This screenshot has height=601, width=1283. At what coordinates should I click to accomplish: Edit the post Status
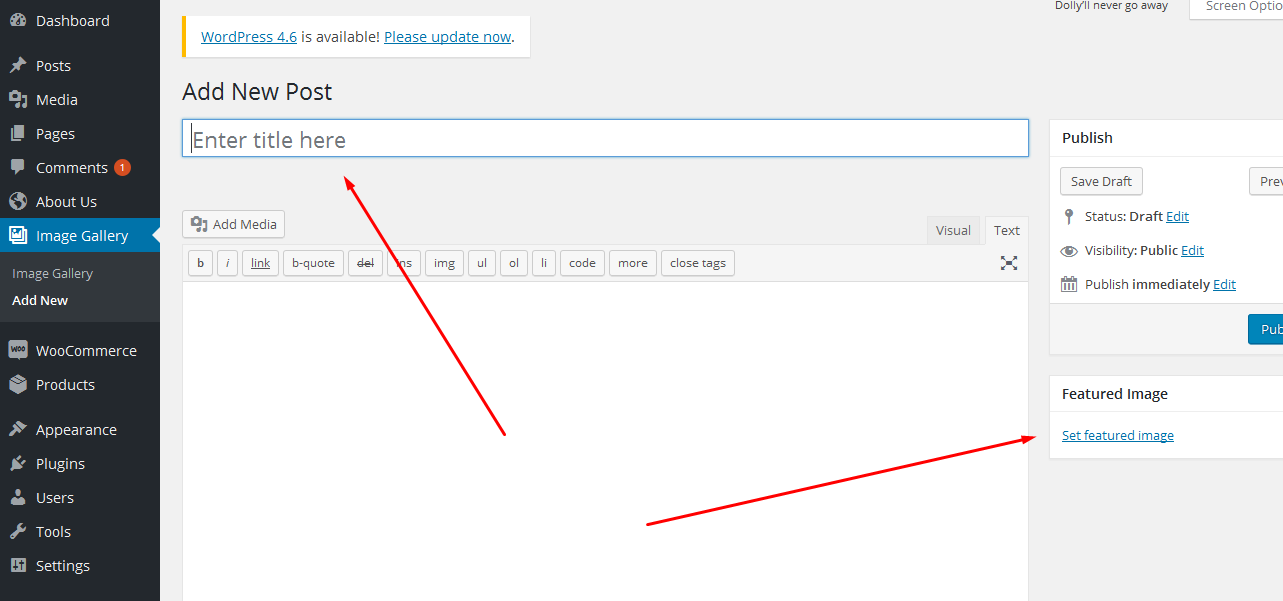coord(1177,217)
